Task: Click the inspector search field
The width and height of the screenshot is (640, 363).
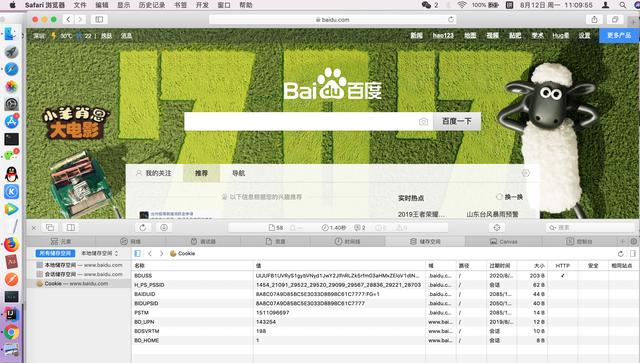Action: [590, 227]
